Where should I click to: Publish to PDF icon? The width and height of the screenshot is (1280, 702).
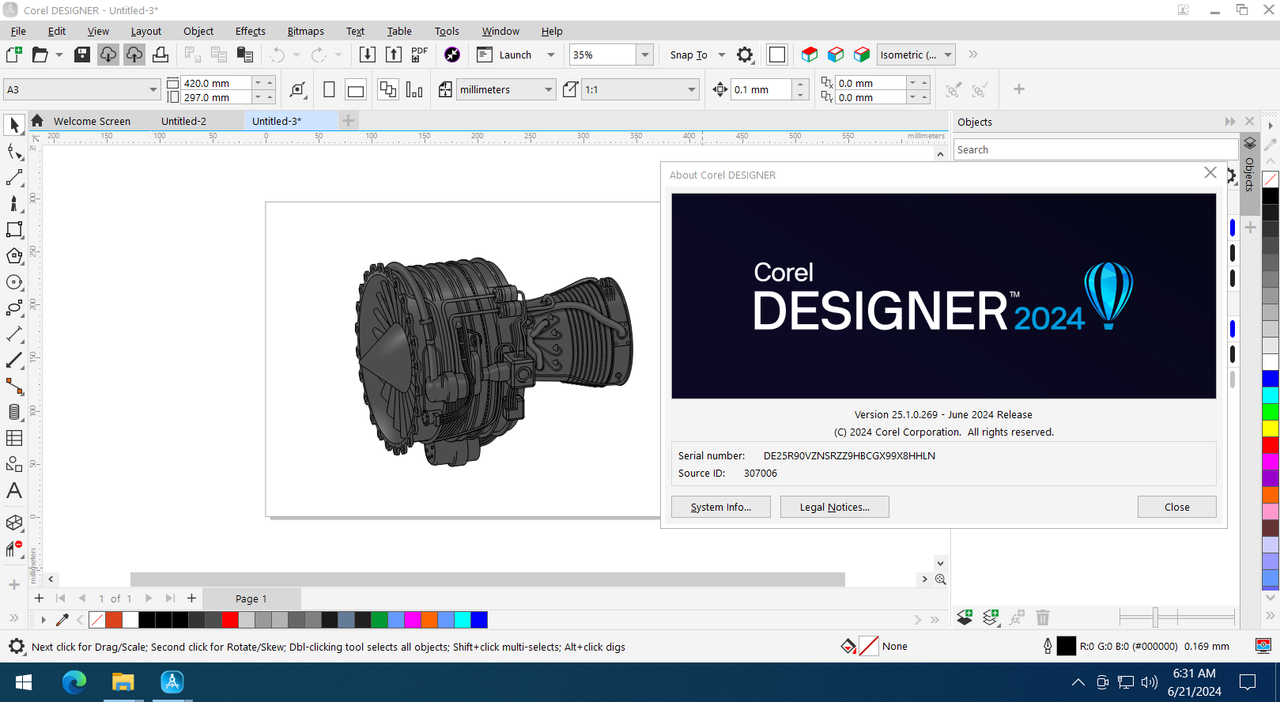click(x=419, y=55)
